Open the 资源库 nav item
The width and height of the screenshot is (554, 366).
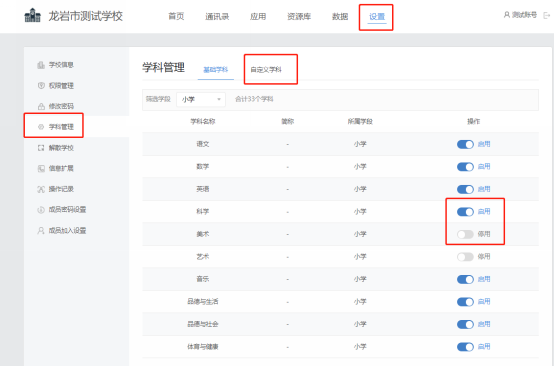click(299, 16)
